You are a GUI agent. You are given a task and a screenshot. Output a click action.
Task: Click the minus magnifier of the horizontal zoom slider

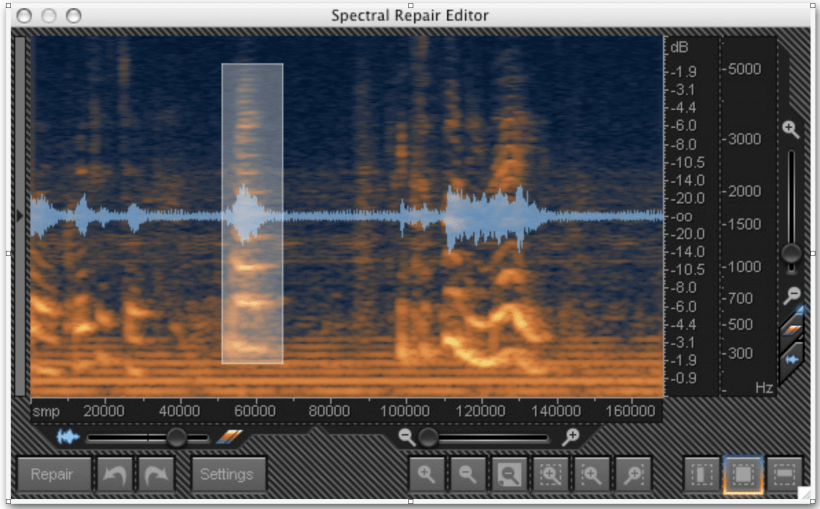[406, 436]
